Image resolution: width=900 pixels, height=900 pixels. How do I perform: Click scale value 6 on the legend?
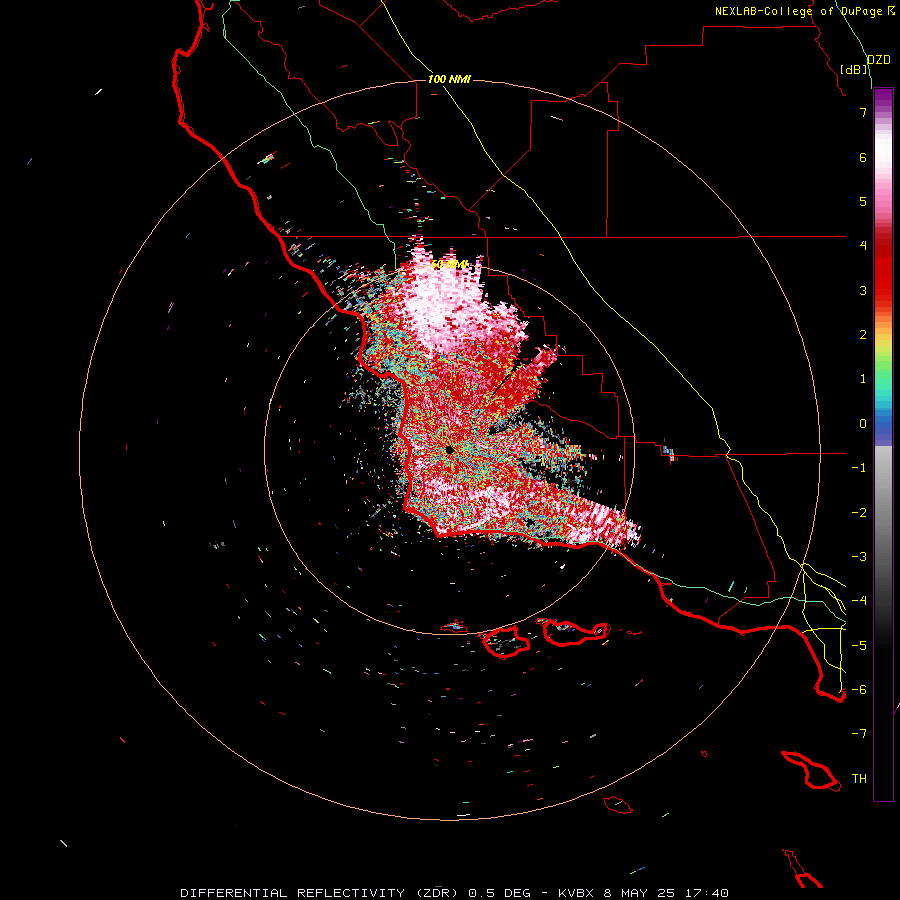pyautogui.click(x=863, y=157)
